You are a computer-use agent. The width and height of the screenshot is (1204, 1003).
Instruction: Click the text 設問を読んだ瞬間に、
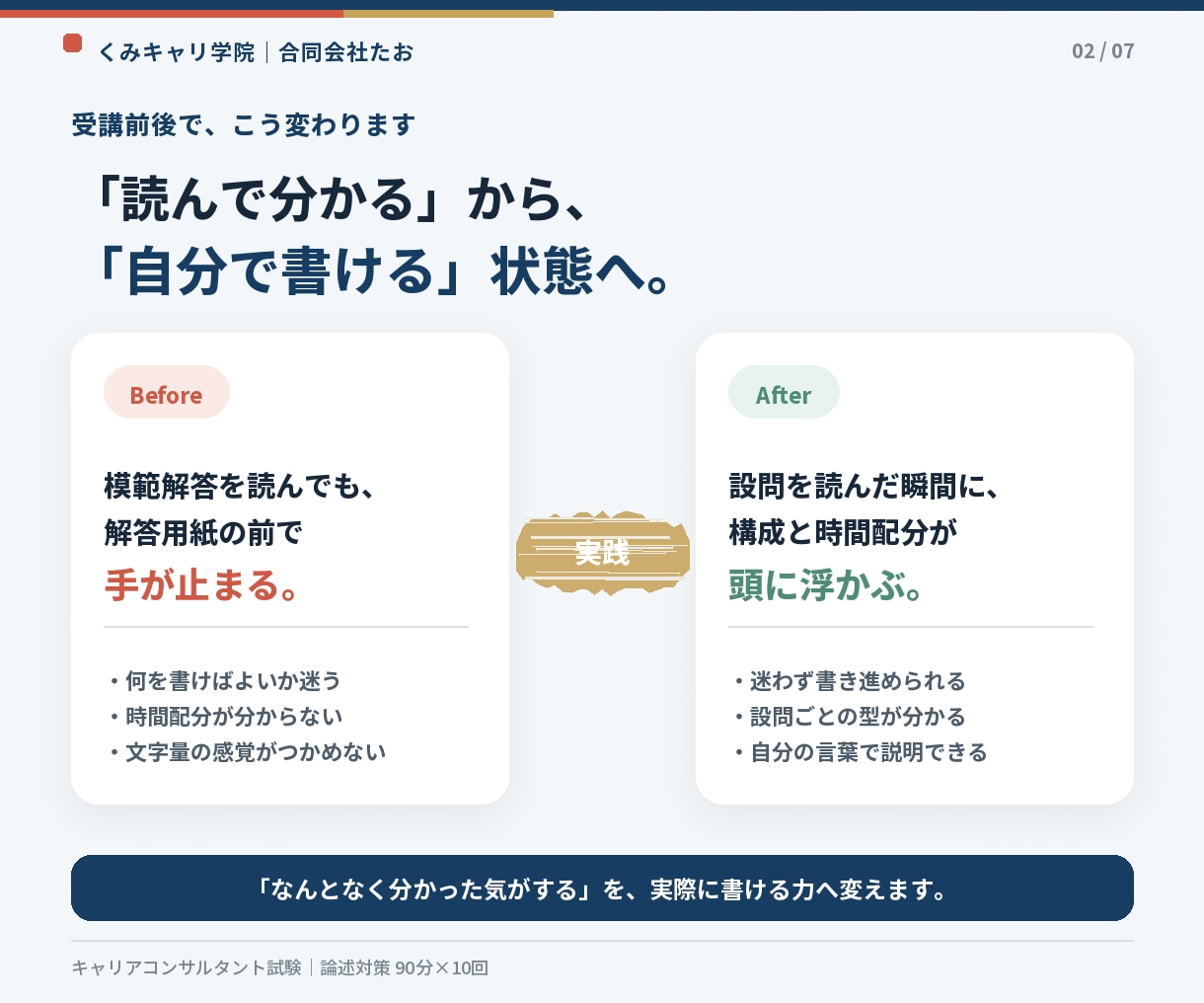[x=865, y=486]
